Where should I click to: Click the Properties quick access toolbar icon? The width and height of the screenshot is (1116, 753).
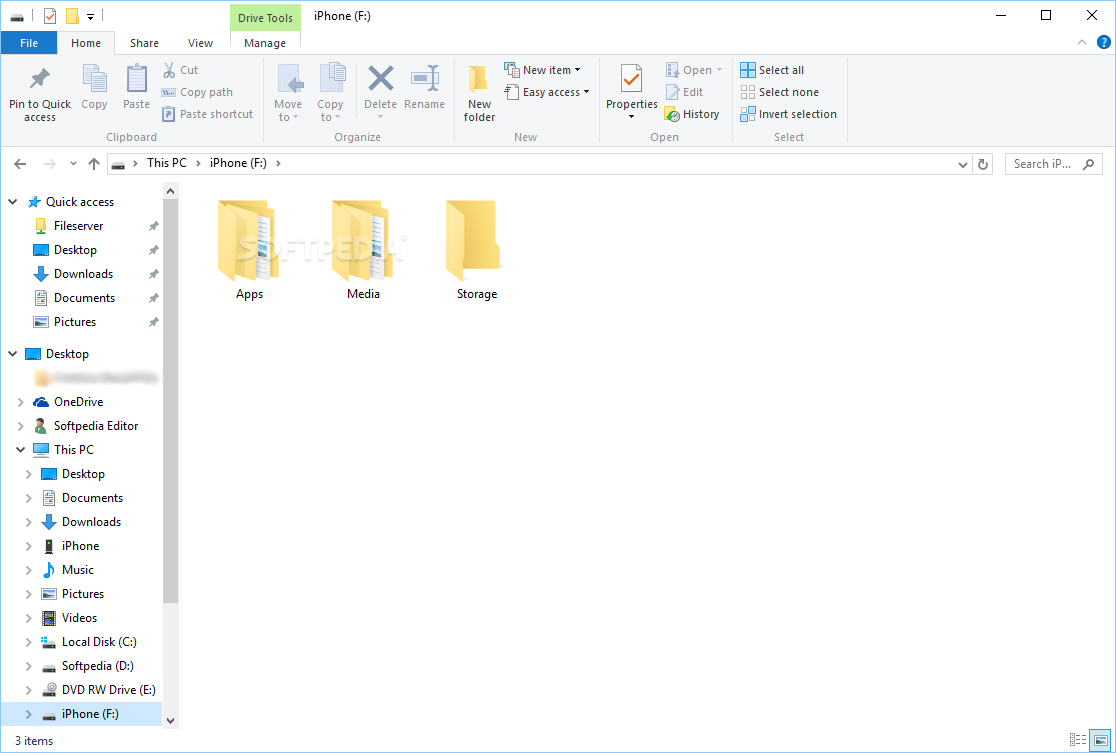click(50, 16)
